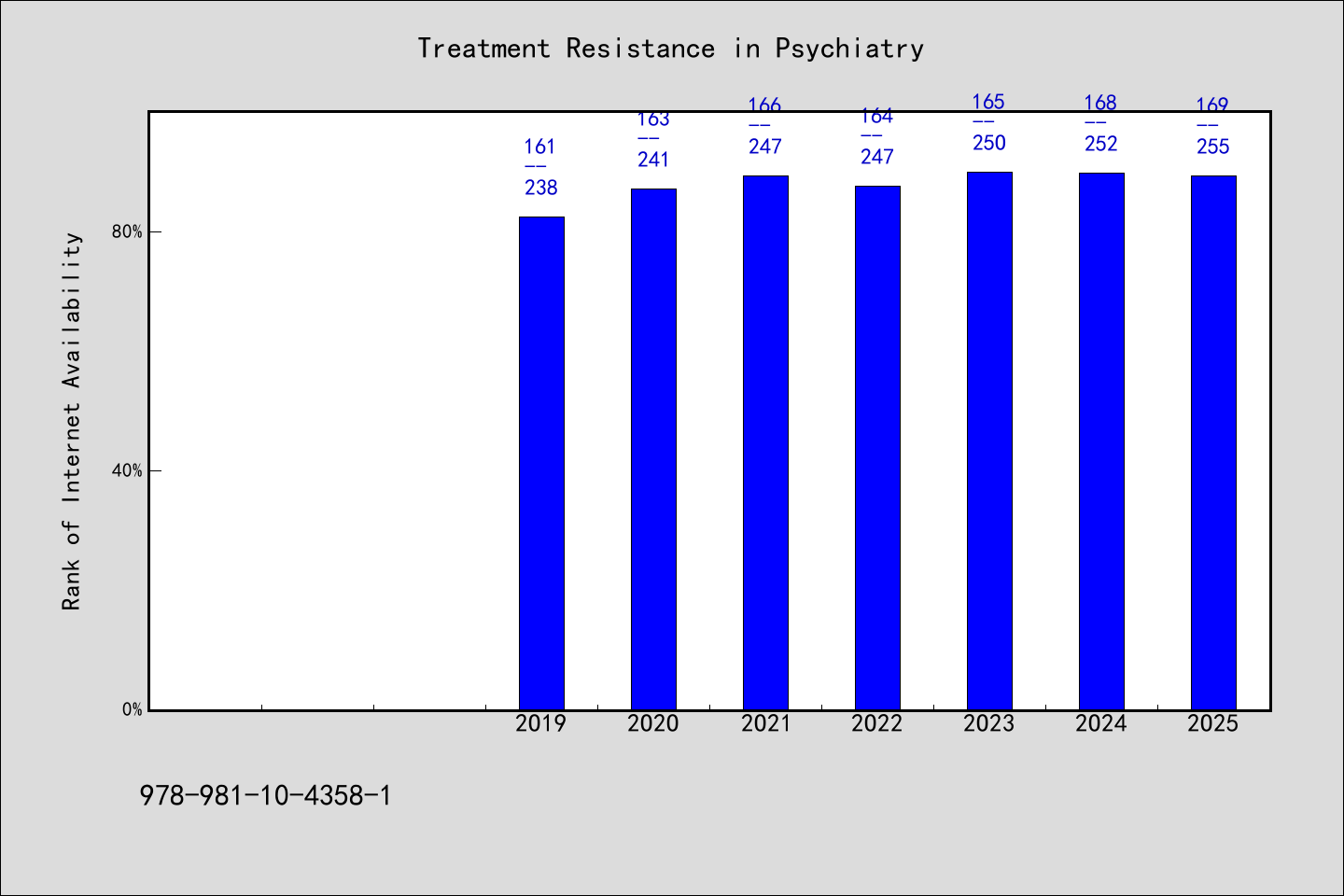Click the 2020 x-axis label
This screenshot has height=896, width=1344.
pyautogui.click(x=653, y=723)
